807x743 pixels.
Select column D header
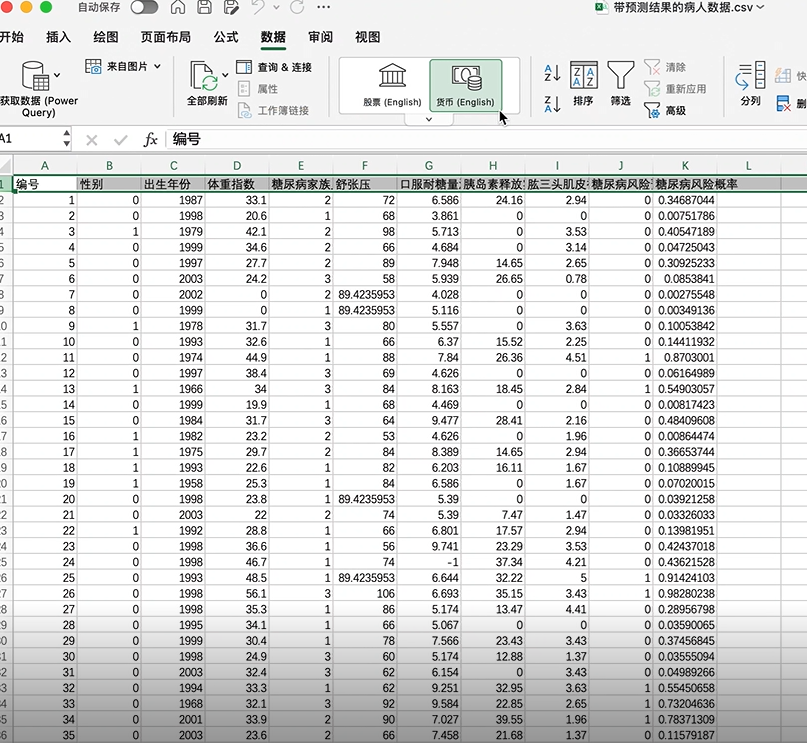coord(237,166)
